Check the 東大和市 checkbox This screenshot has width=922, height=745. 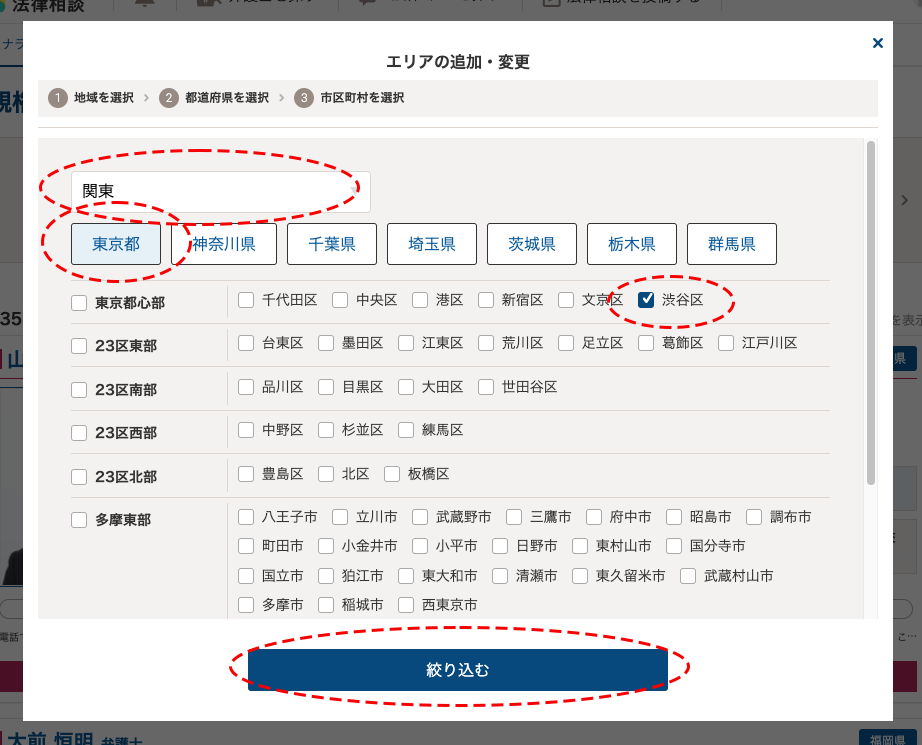[406, 576]
